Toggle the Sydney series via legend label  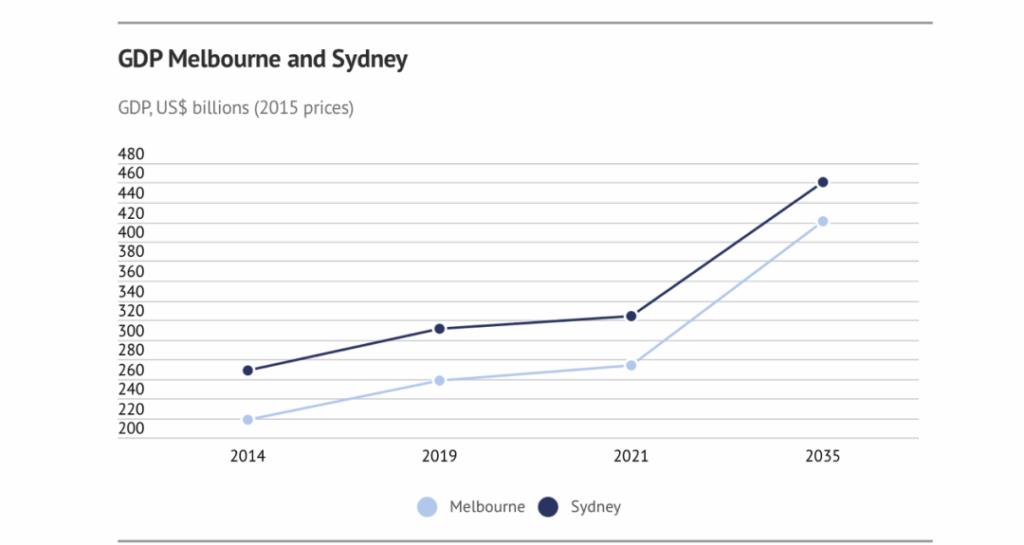click(x=596, y=507)
